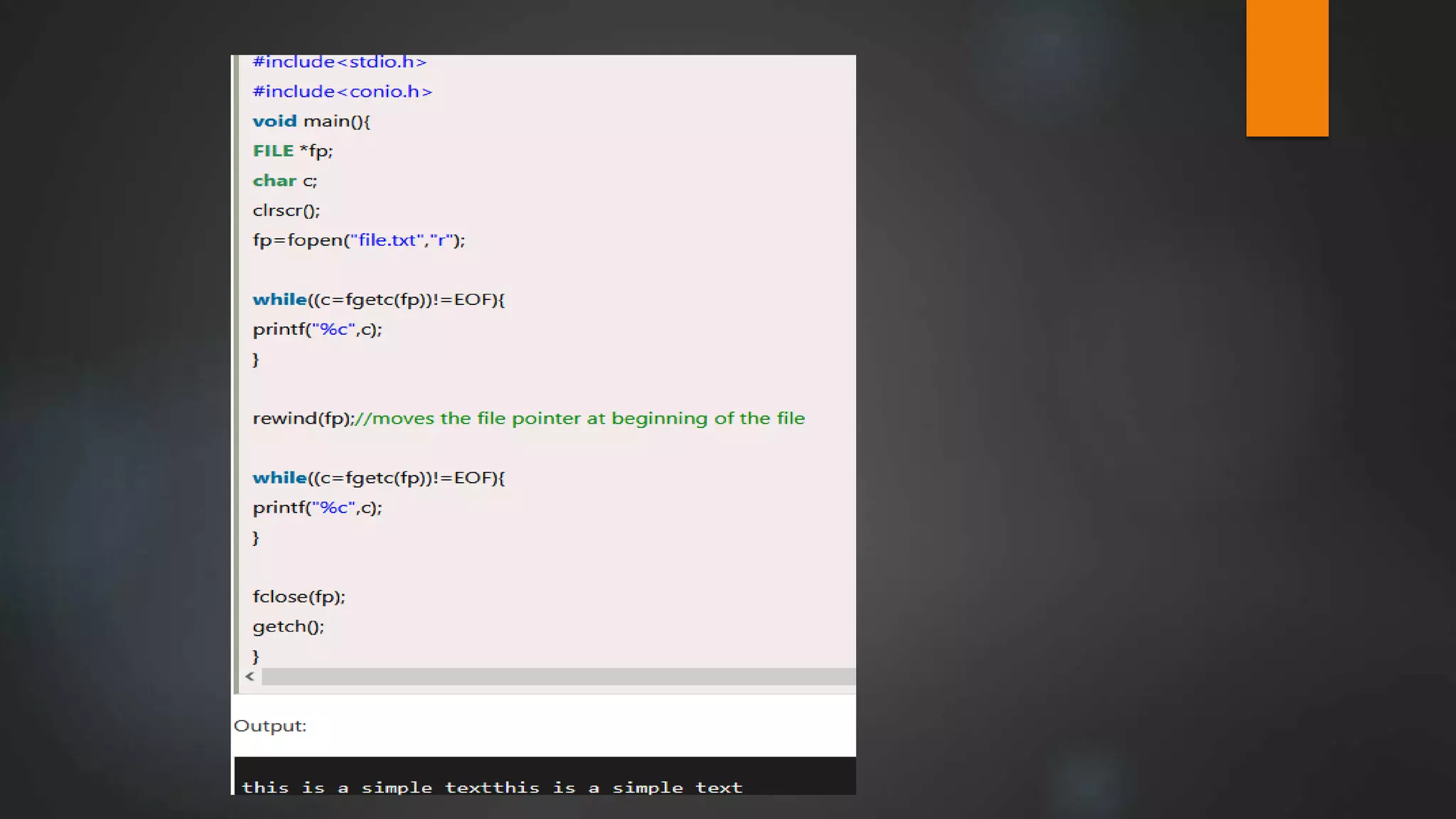Screen dimensions: 1456x819
Task: Click the second printf("%c",c); line
Action: tap(318, 508)
